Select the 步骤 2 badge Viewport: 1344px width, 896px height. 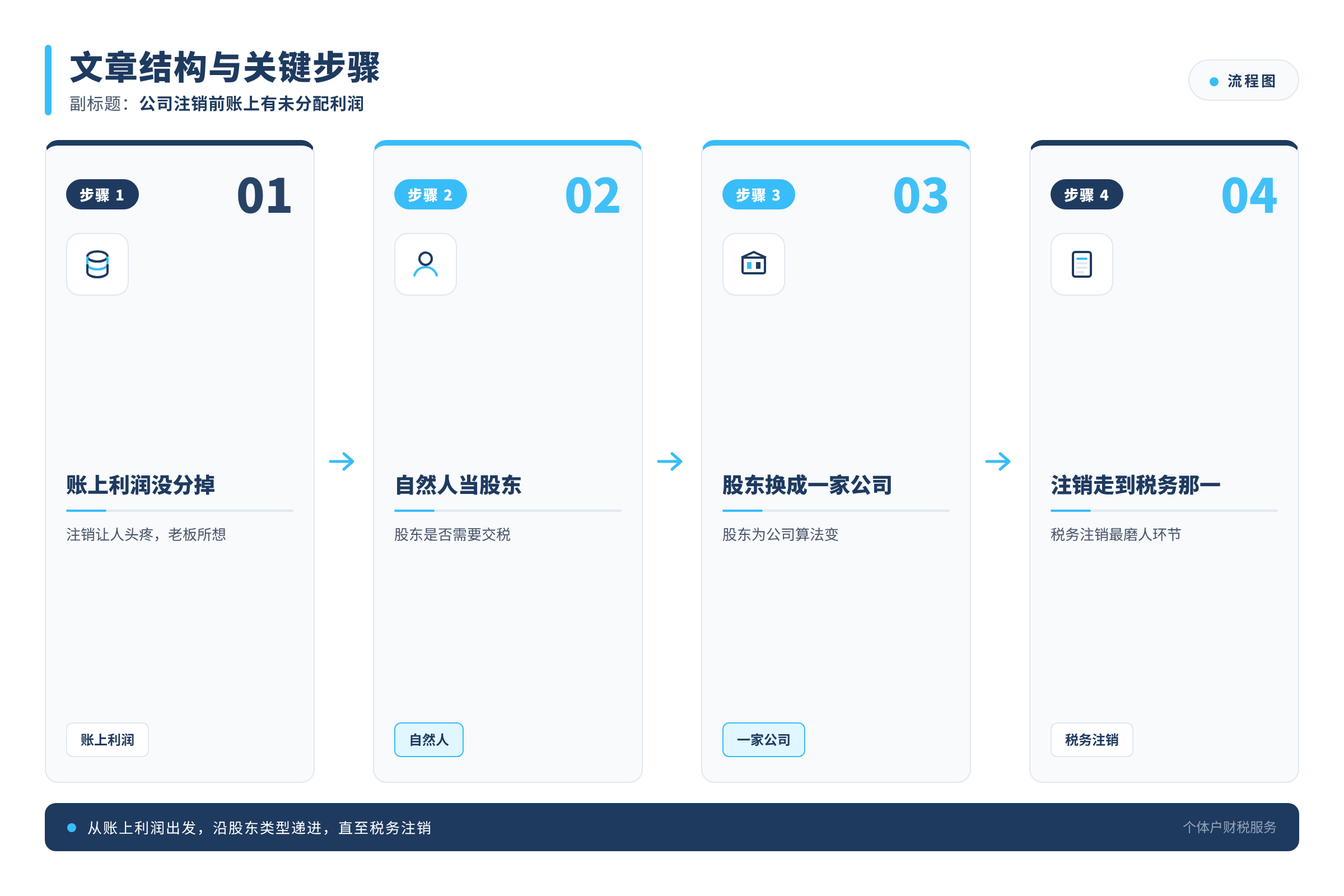430,195
